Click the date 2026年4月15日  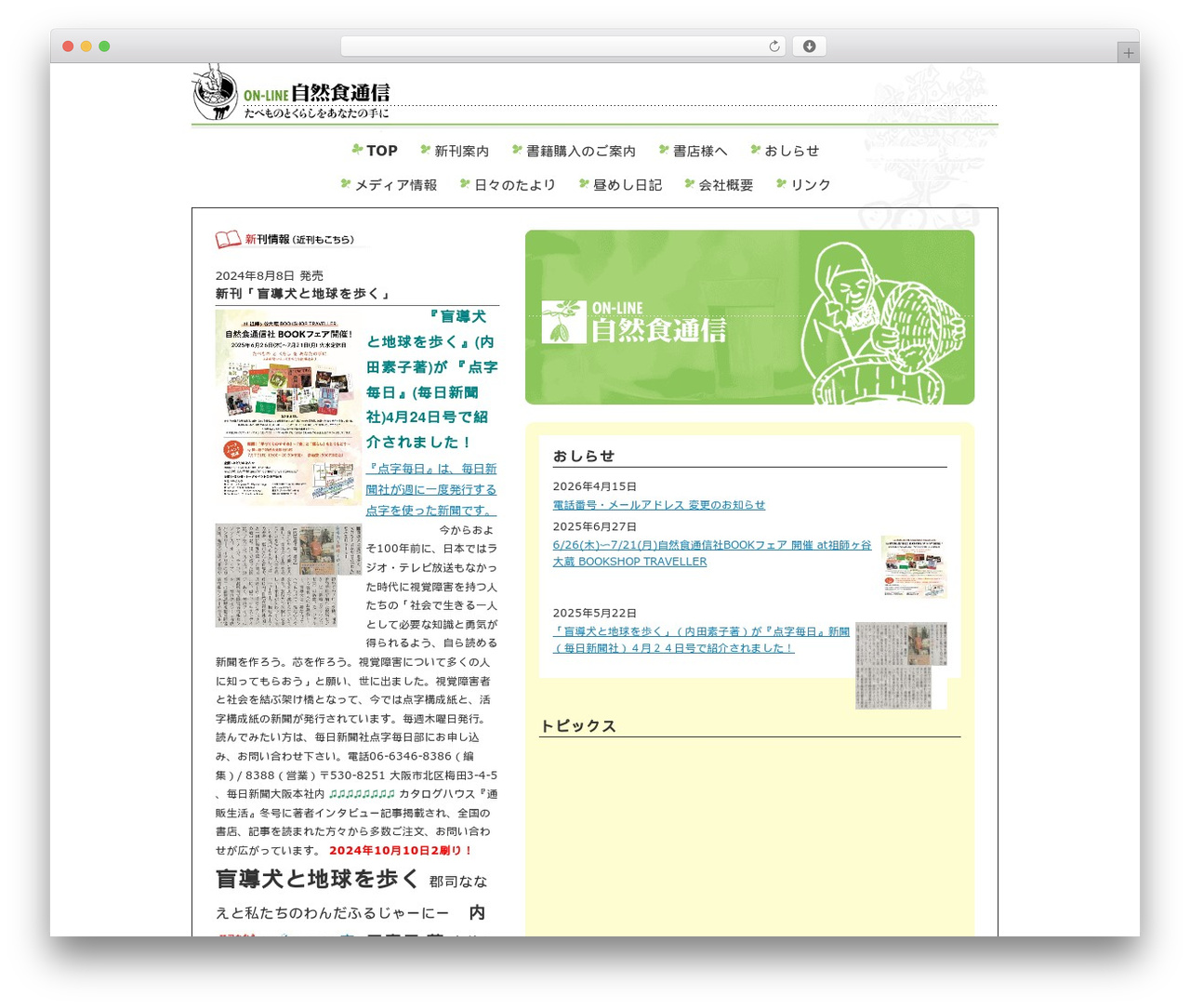tap(595, 486)
